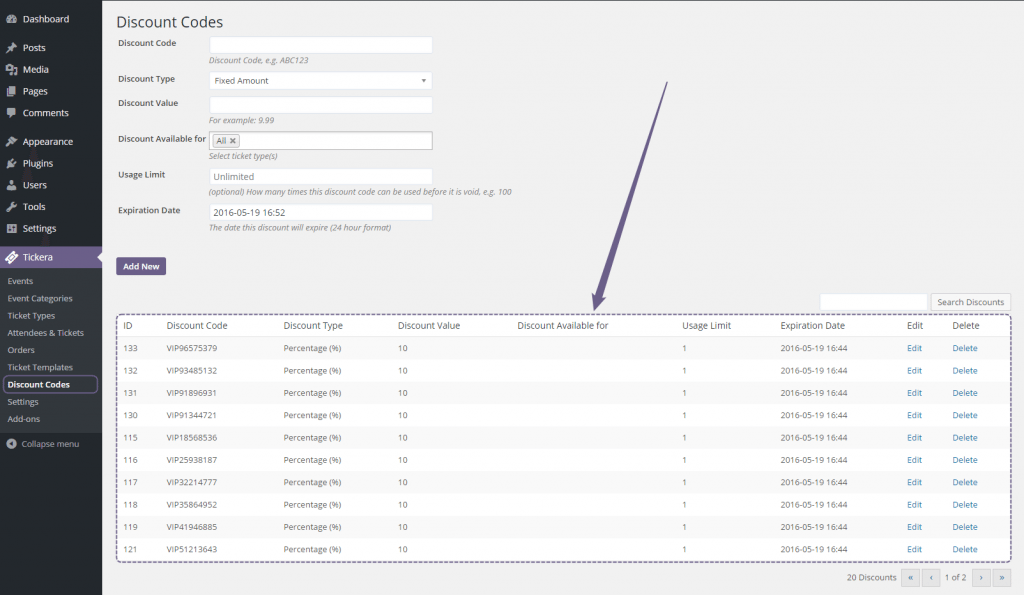
Task: Open Orders in the Tickera submenu
Action: tap(21, 350)
